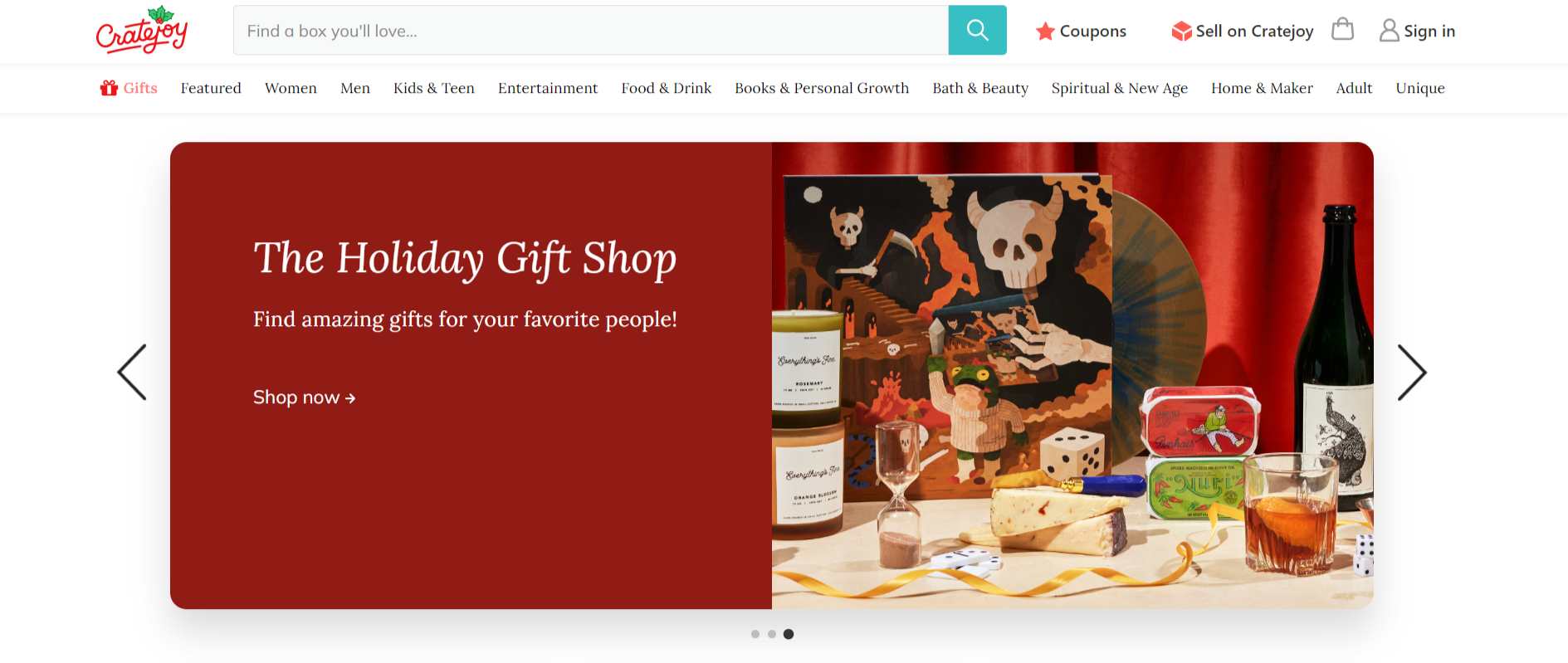
Task: Open the Women category menu
Action: point(291,88)
